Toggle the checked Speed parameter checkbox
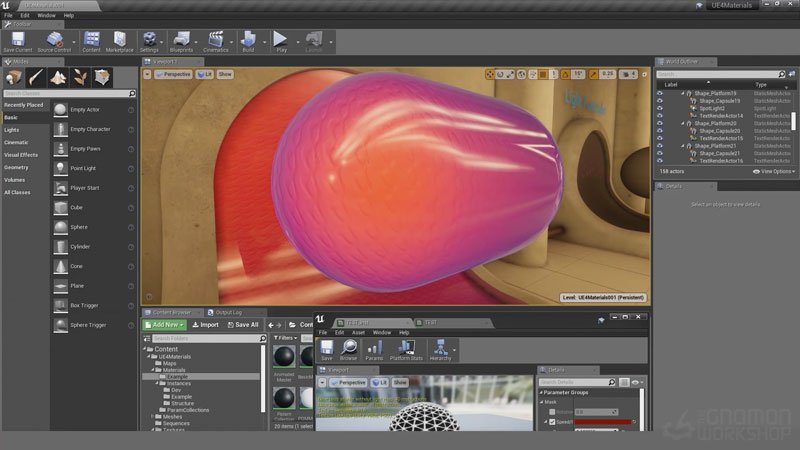This screenshot has height=450, width=800. point(552,422)
